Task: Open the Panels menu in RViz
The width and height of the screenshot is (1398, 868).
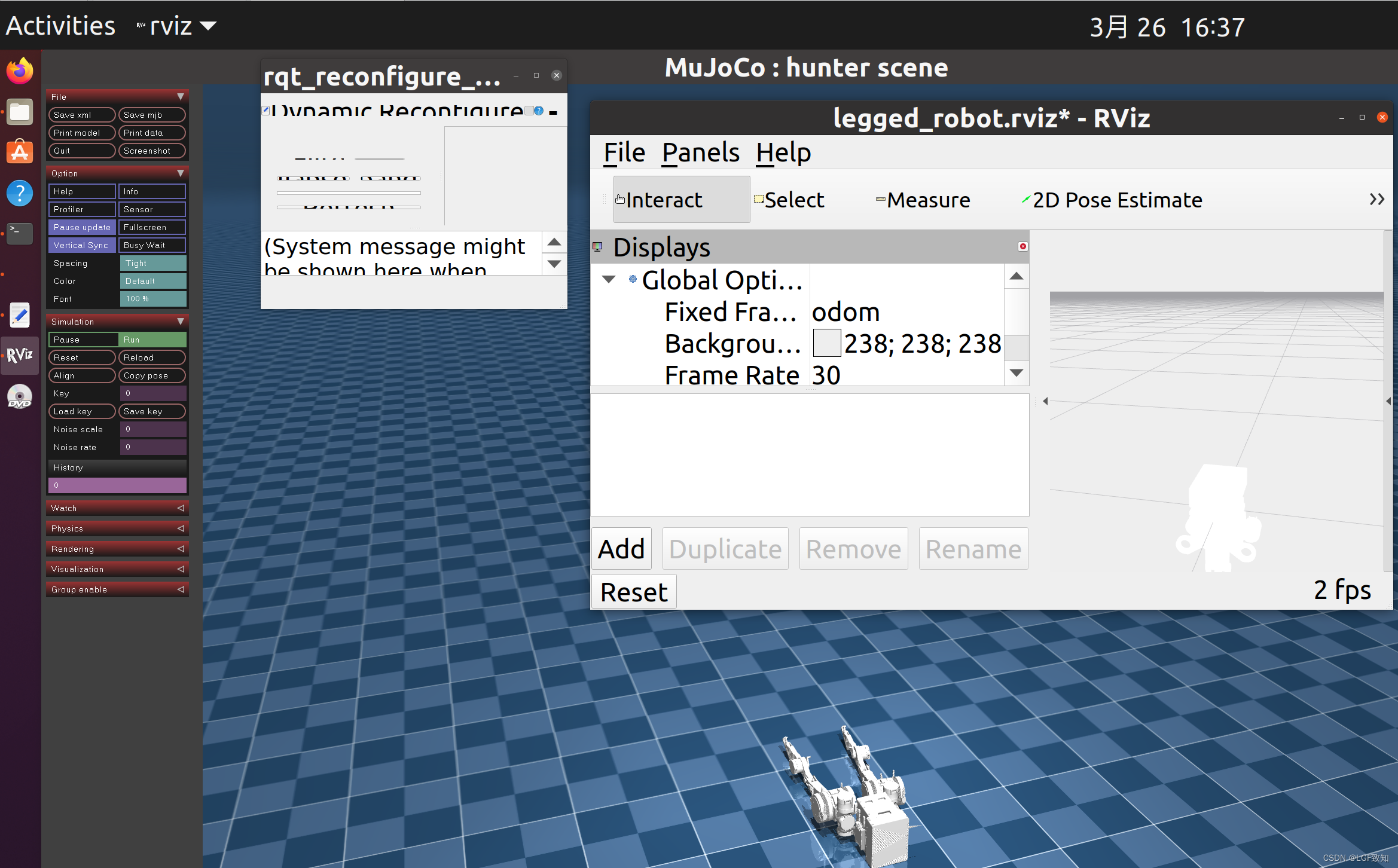Action: (701, 152)
